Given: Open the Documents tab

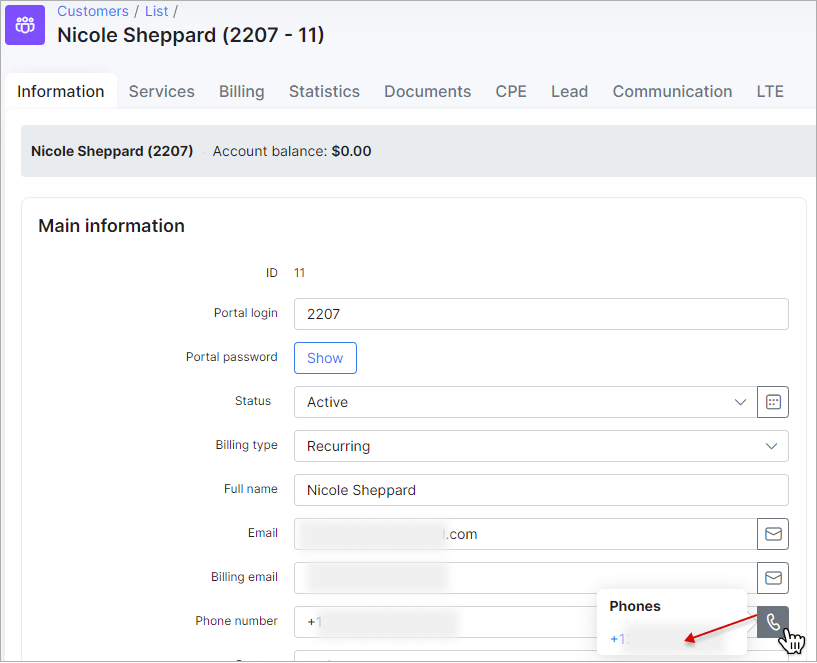Looking at the screenshot, I should [427, 91].
